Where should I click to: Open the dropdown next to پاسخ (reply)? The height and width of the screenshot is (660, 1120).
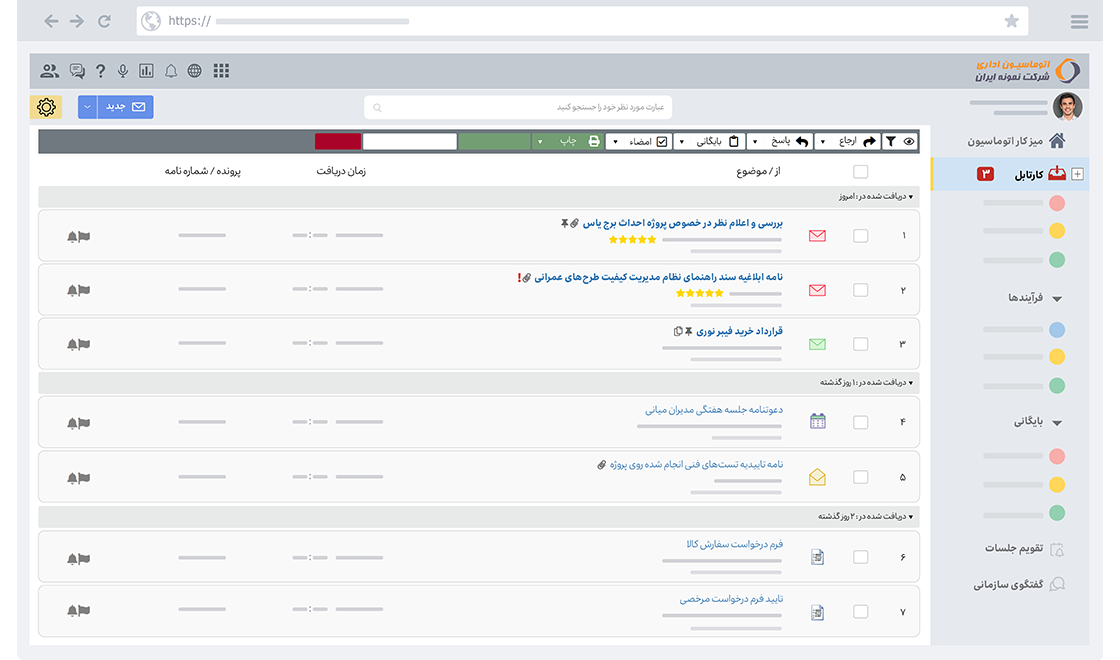click(756, 141)
